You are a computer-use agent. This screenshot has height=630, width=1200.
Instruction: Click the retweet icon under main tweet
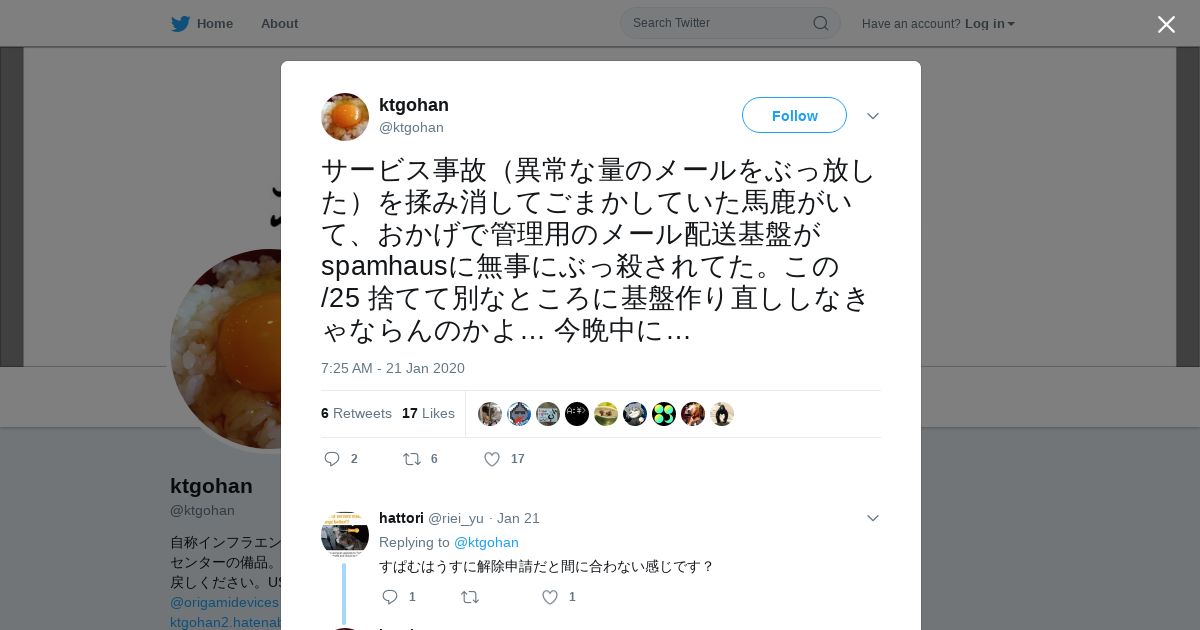411,459
